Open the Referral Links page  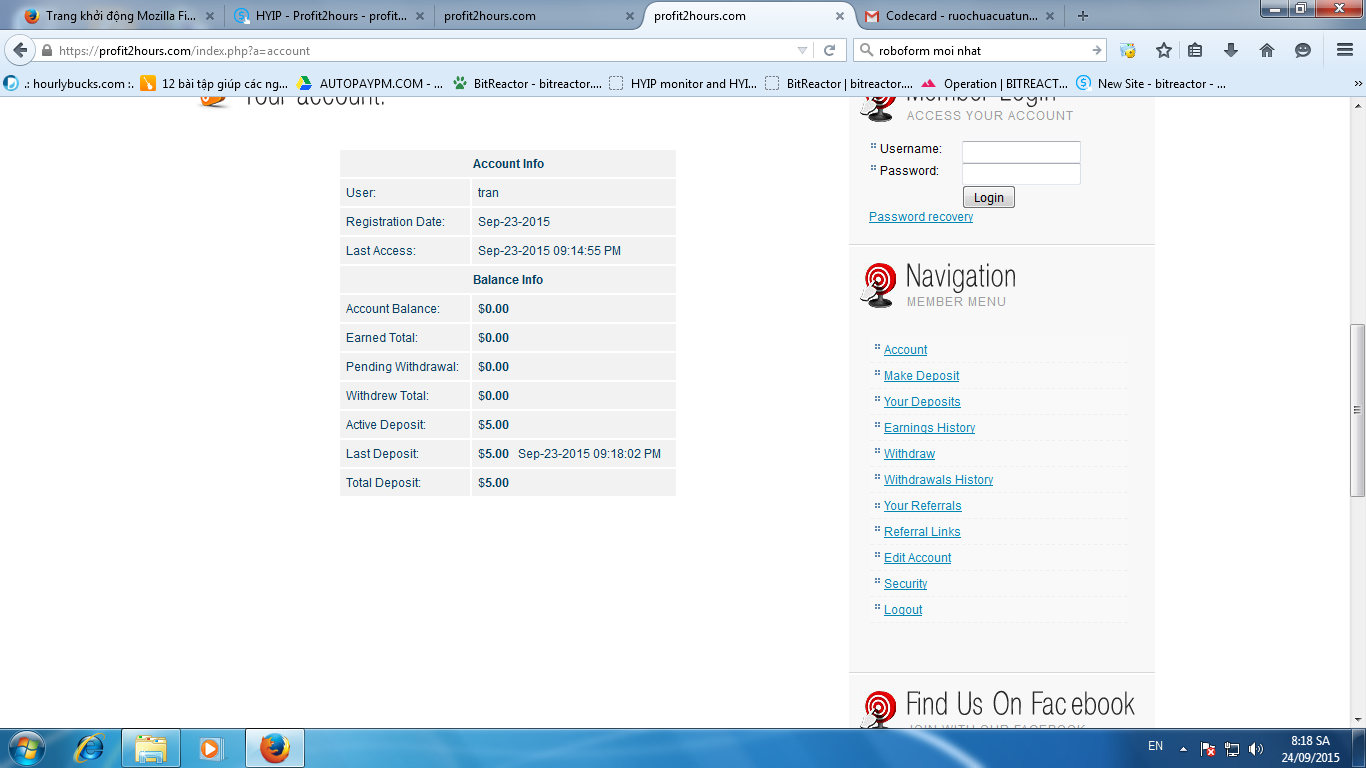[x=922, y=532]
